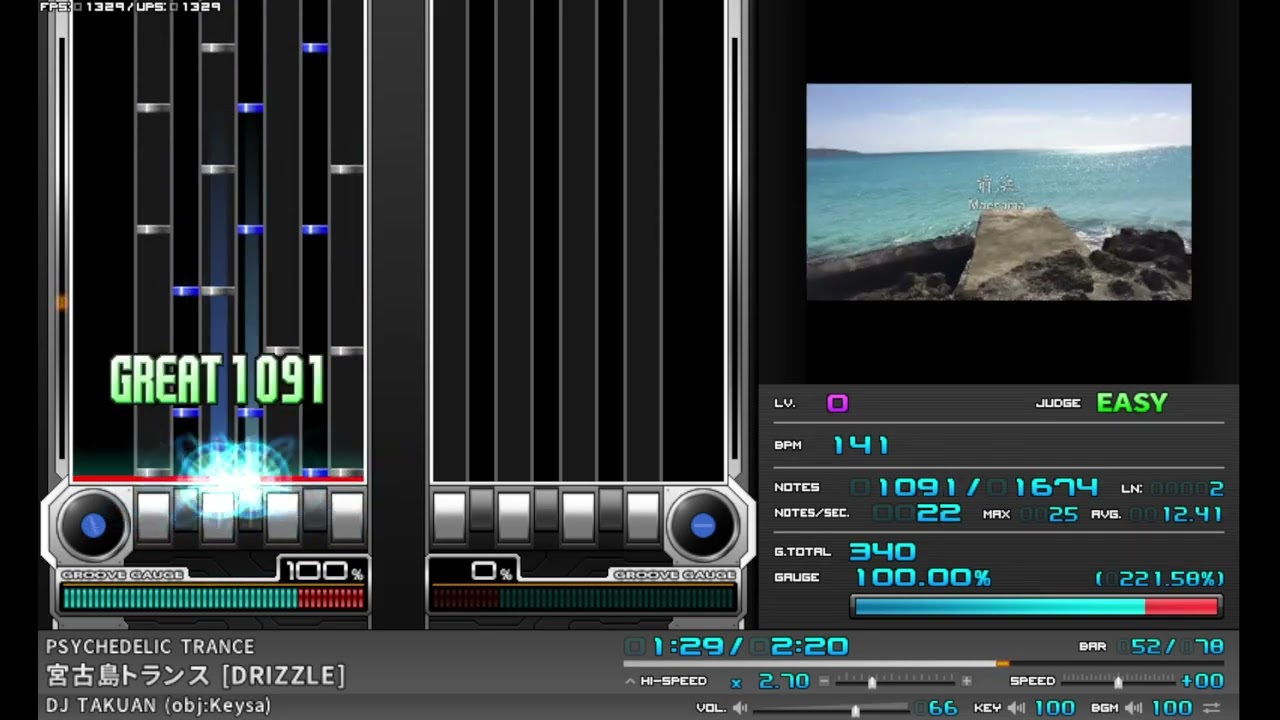Collapse the HI-SPEED chevron arrow
1280x720 pixels.
click(630, 681)
